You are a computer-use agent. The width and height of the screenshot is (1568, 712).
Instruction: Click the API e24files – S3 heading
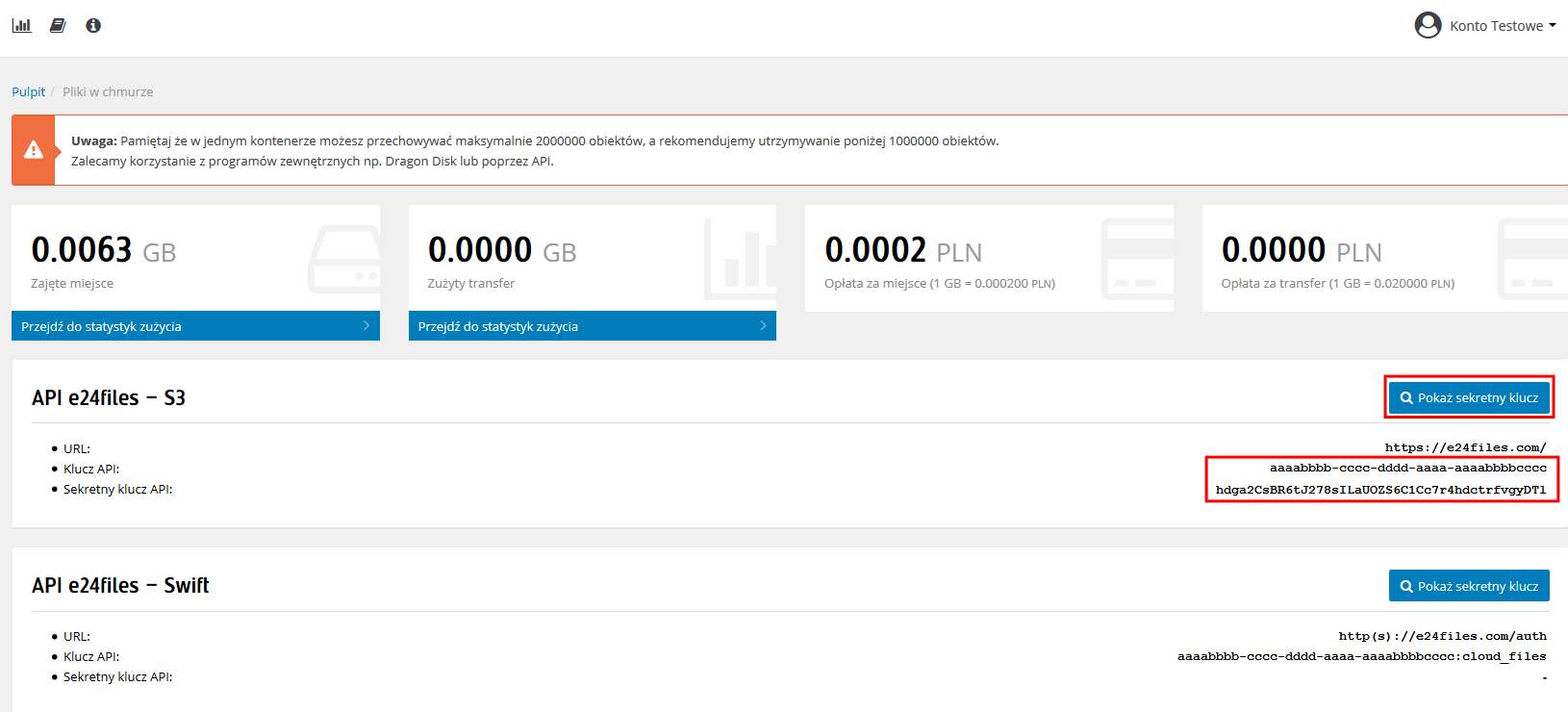tap(109, 397)
